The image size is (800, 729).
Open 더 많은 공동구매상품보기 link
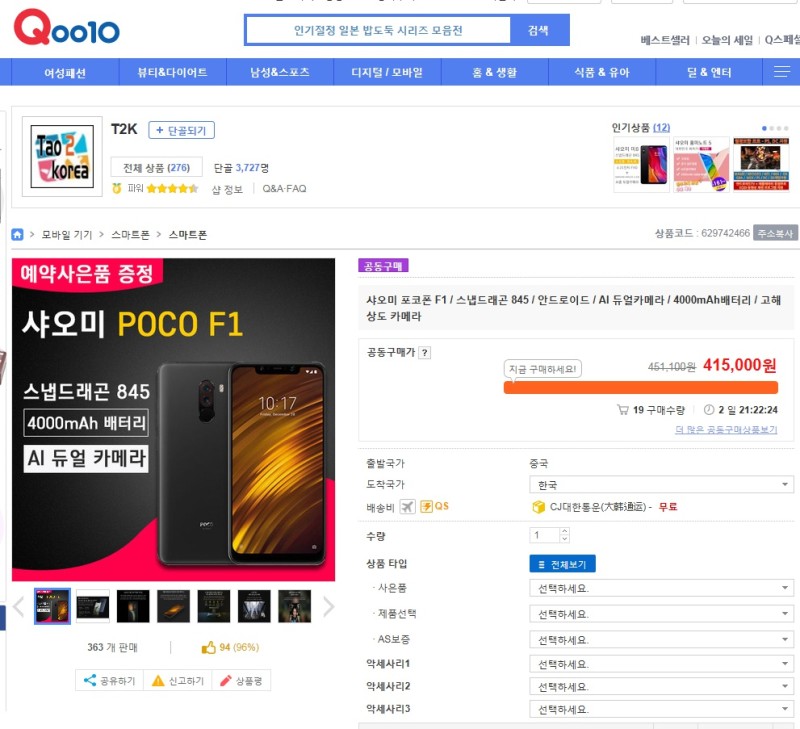[x=726, y=430]
